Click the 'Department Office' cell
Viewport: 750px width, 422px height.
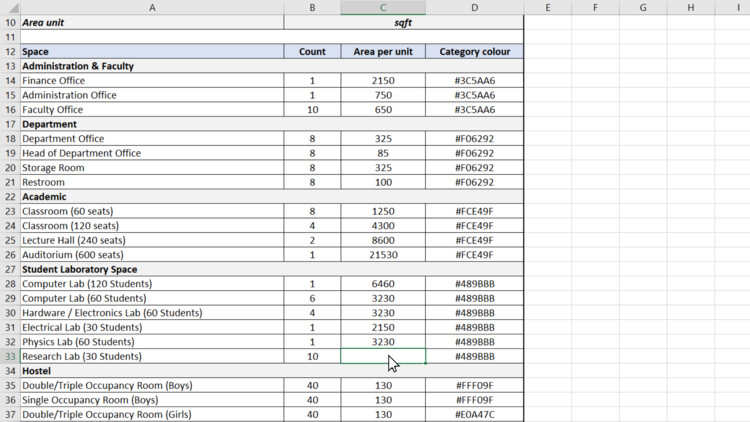coord(152,139)
